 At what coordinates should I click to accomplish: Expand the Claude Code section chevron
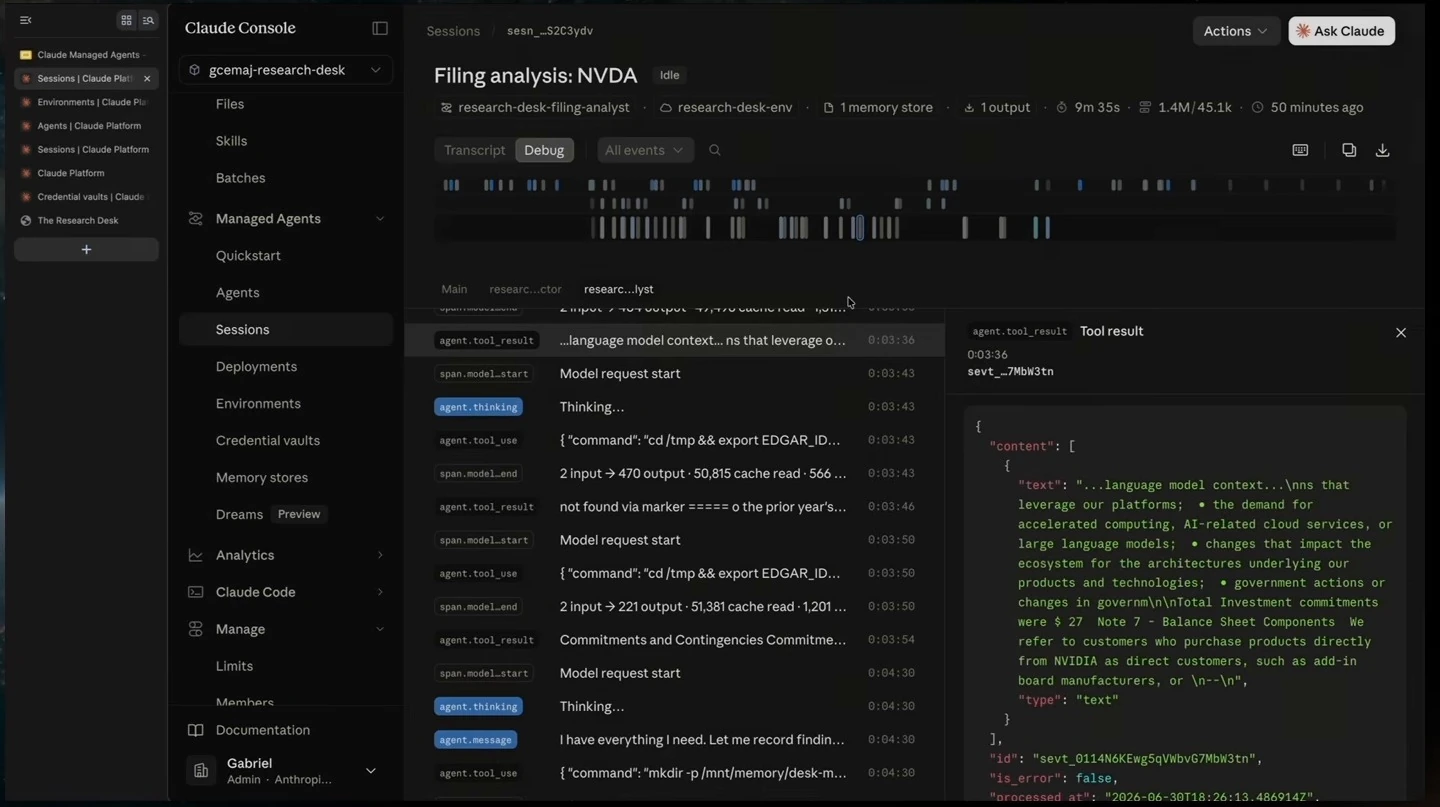tap(380, 592)
